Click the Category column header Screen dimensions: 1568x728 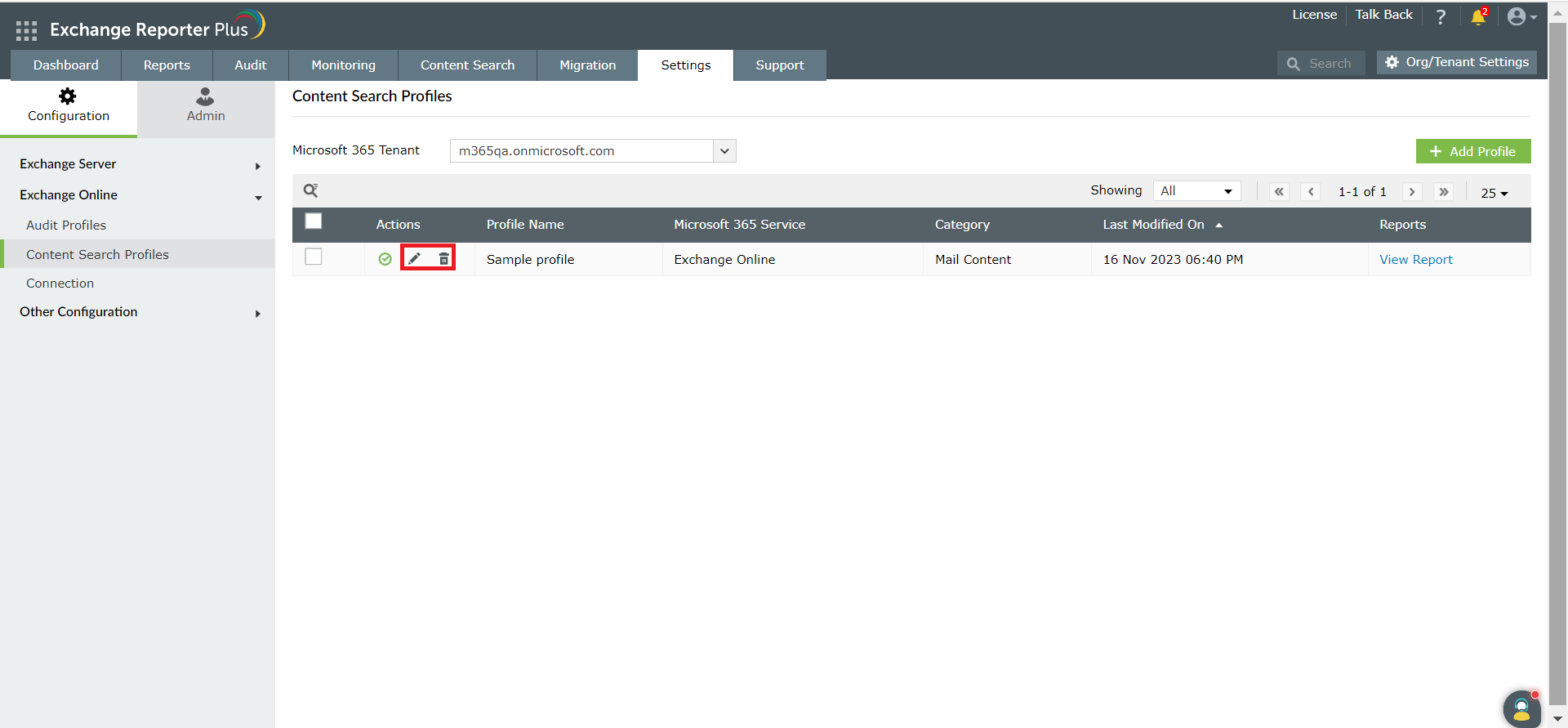pos(962,225)
